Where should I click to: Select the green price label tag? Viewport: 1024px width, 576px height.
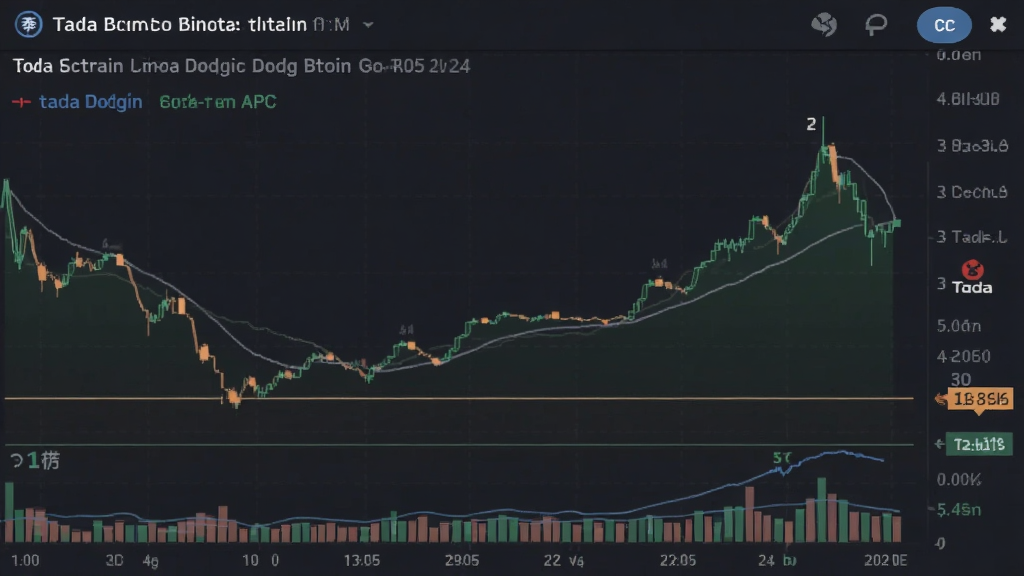coord(979,445)
